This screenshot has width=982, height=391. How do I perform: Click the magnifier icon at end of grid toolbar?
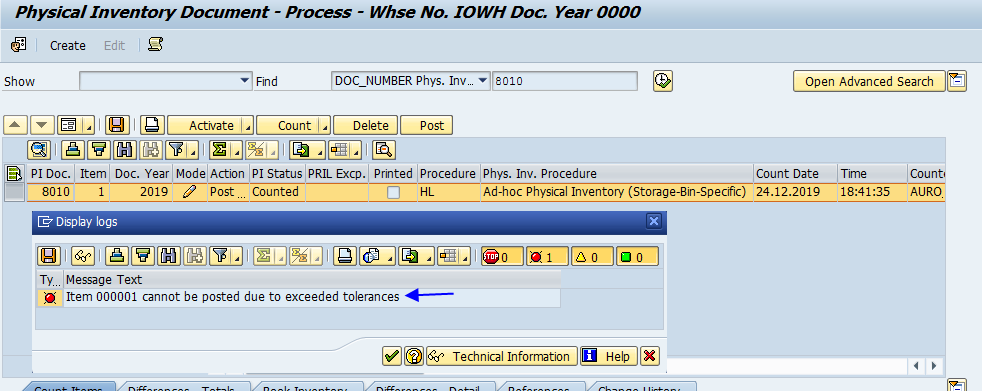[383, 150]
